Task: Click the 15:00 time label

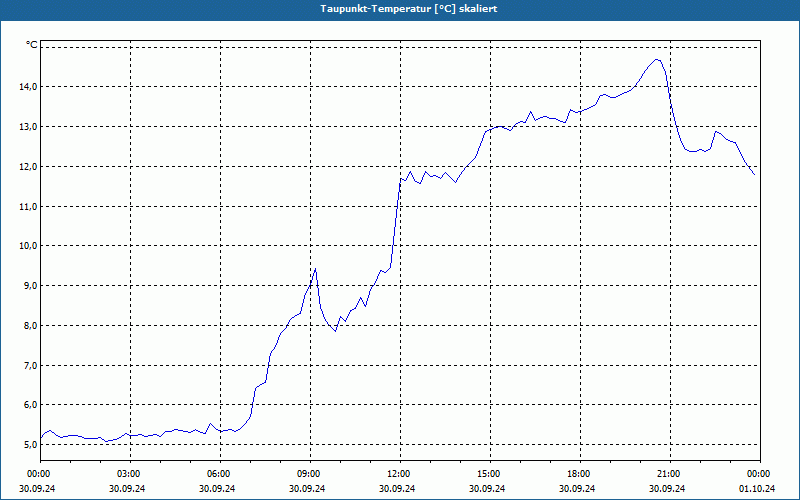Action: [x=490, y=474]
